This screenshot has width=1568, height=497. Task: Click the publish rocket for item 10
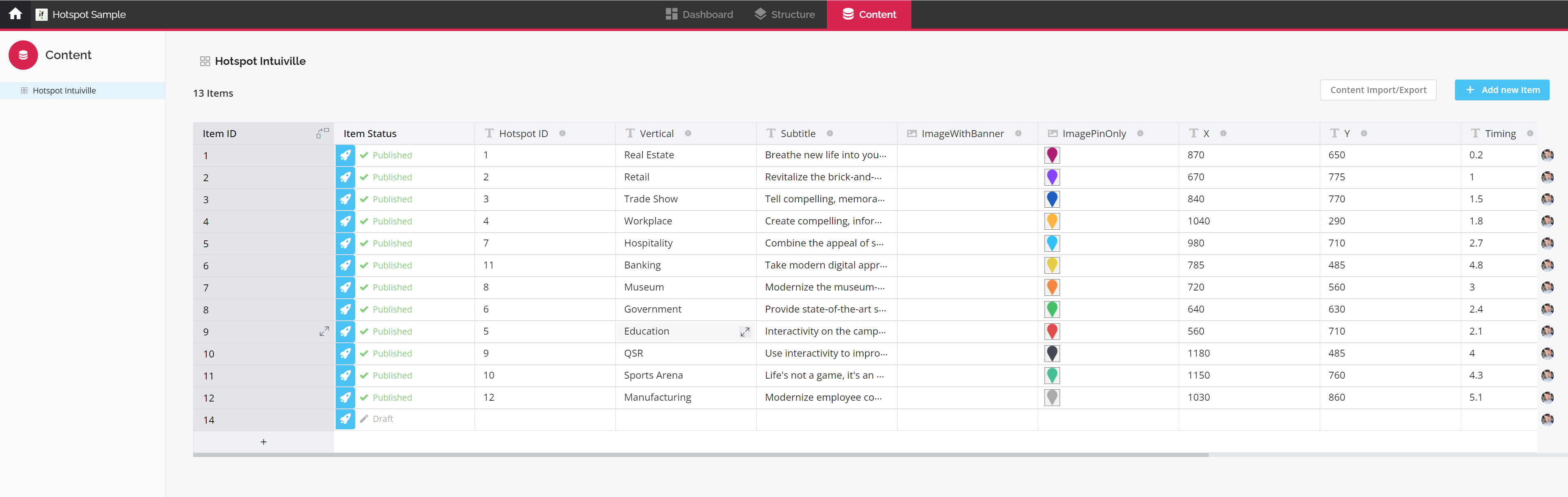(345, 353)
